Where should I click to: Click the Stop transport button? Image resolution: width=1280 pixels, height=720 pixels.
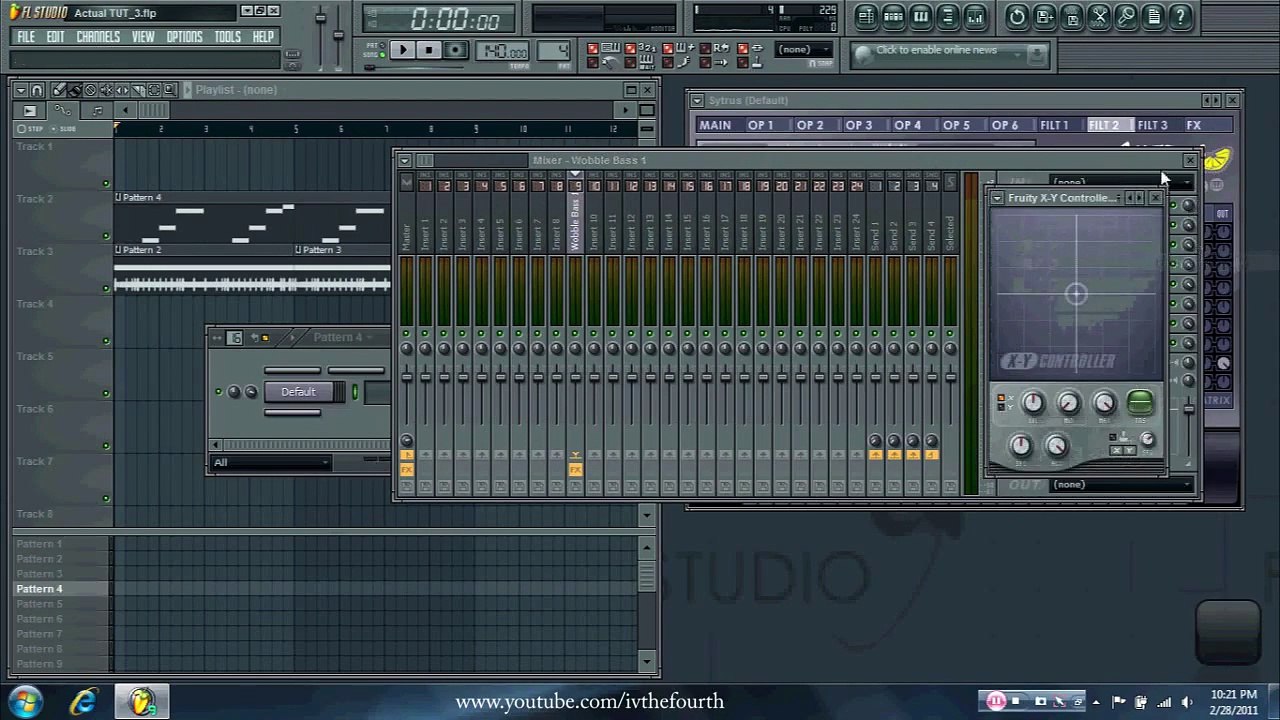[x=429, y=50]
